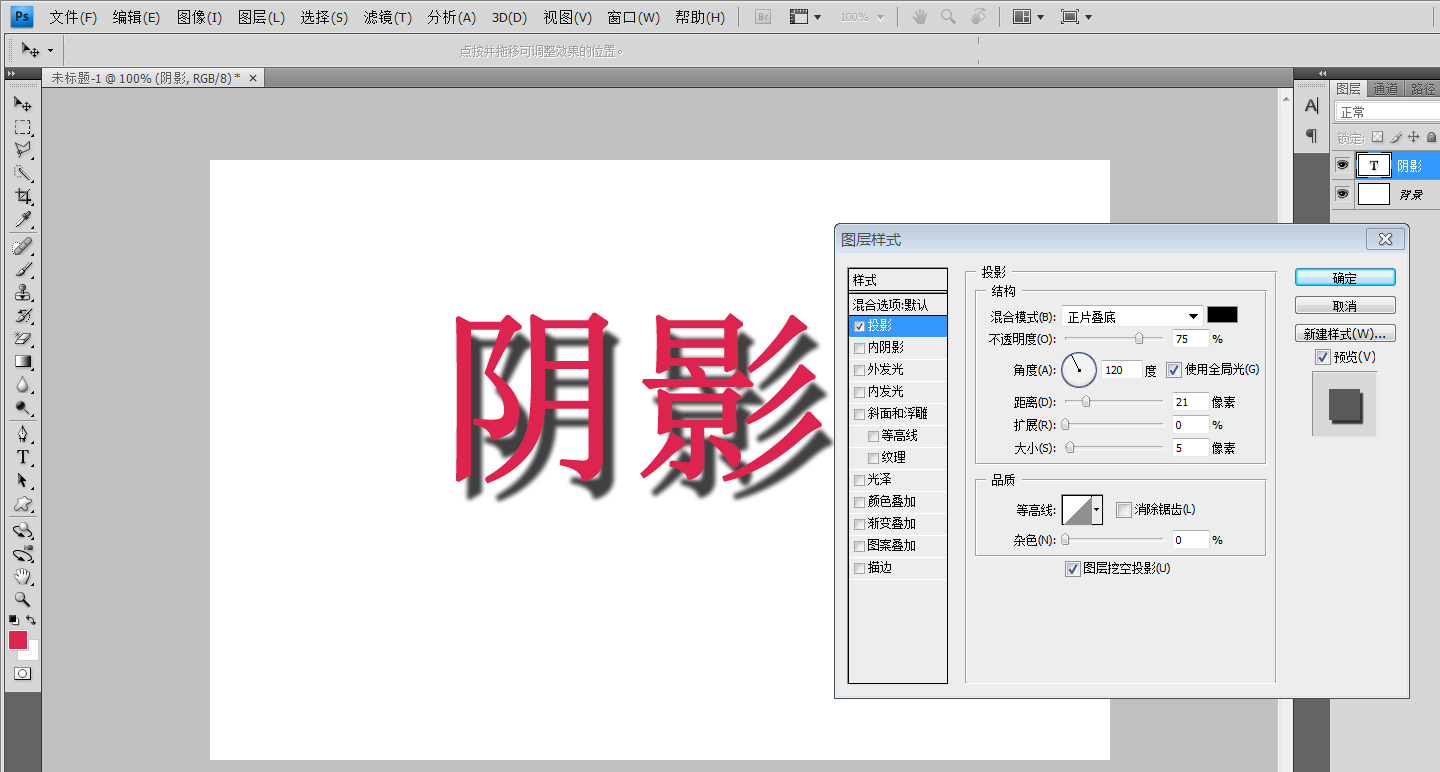Select the Move tool in the toolbox
Screen dimensions: 1440x772
tap(22, 104)
